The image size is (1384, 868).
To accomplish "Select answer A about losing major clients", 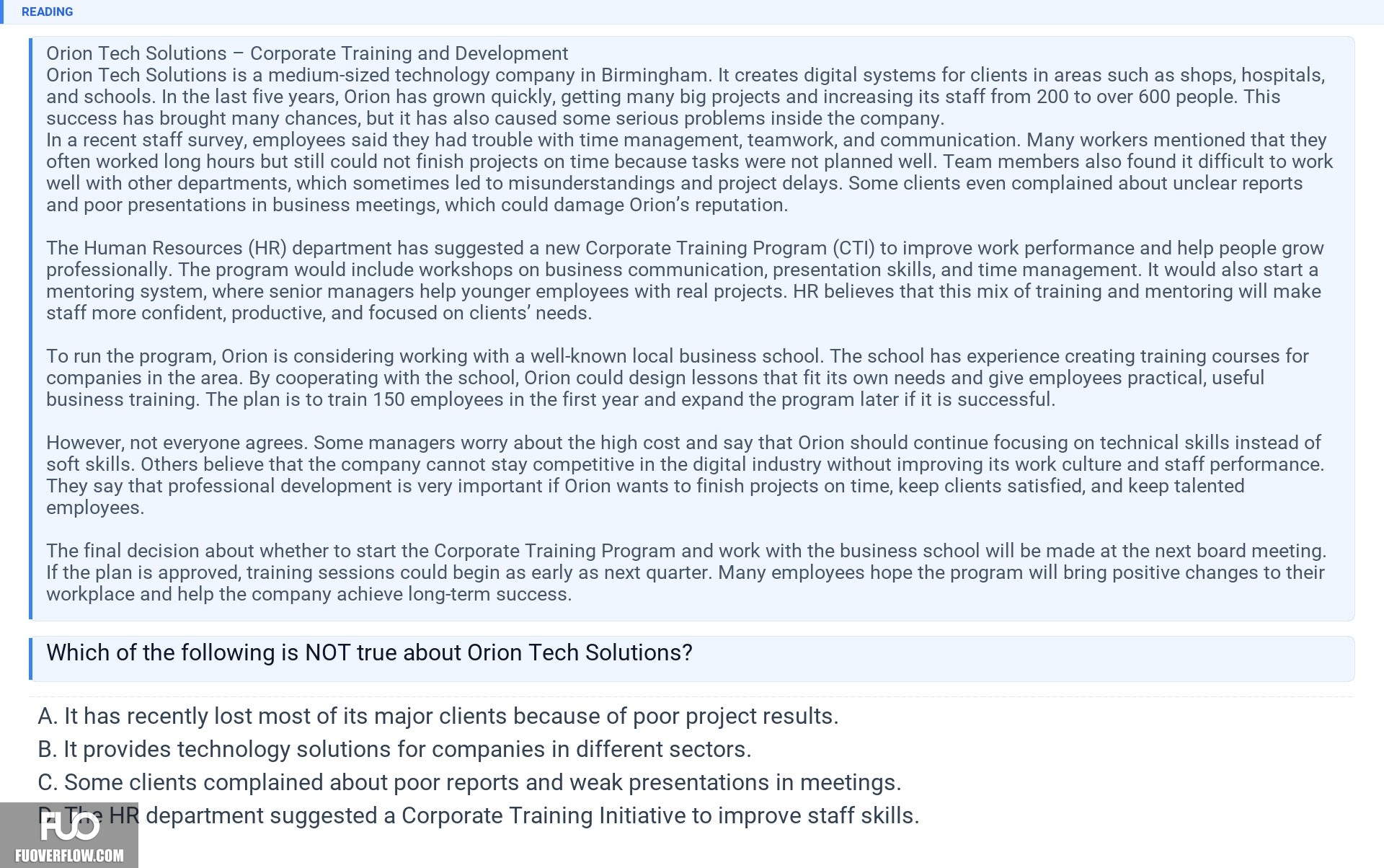I will pos(438,716).
